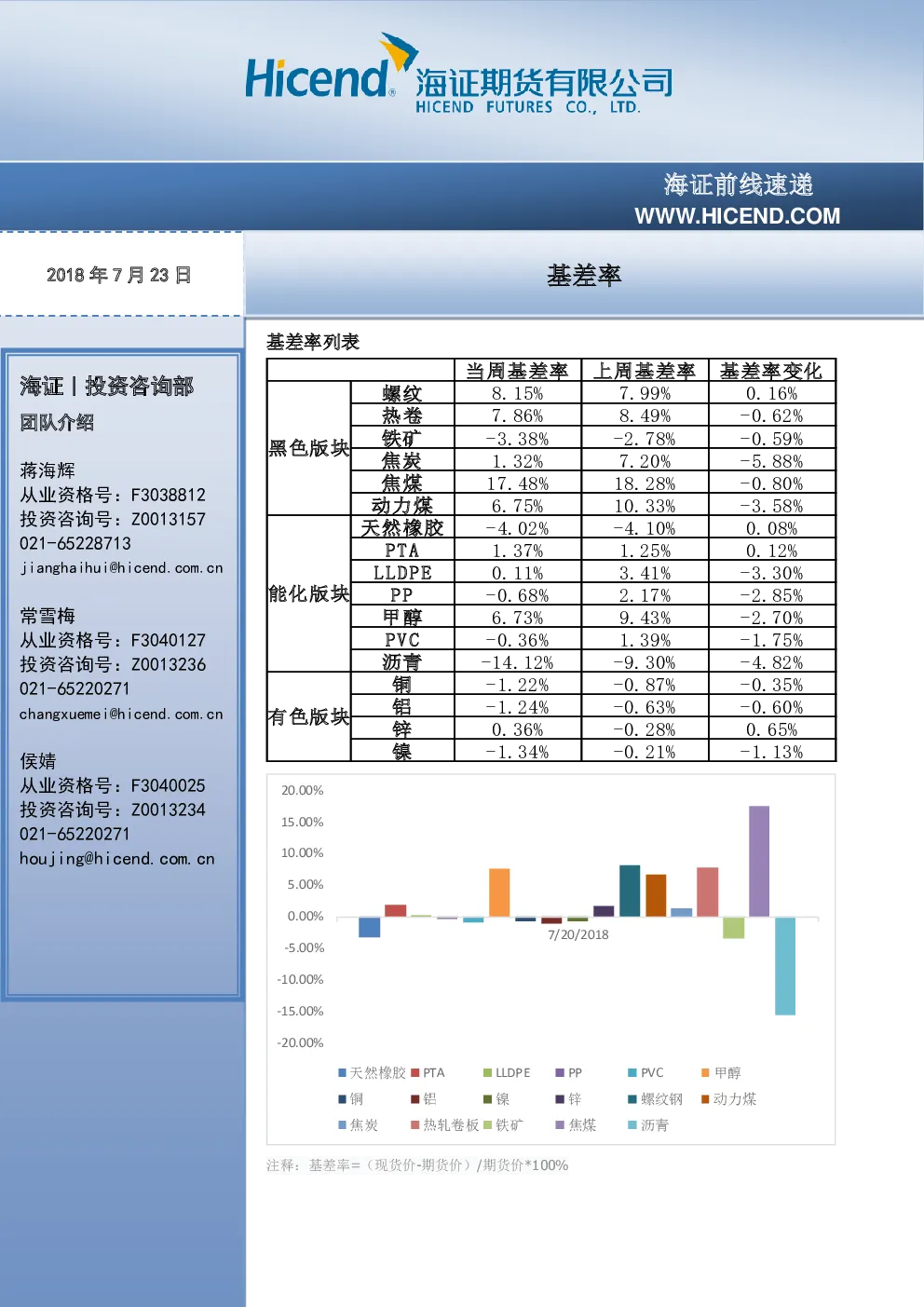Click the 能化版块 section cell
Viewport: 924px width, 1307px height.
click(308, 593)
